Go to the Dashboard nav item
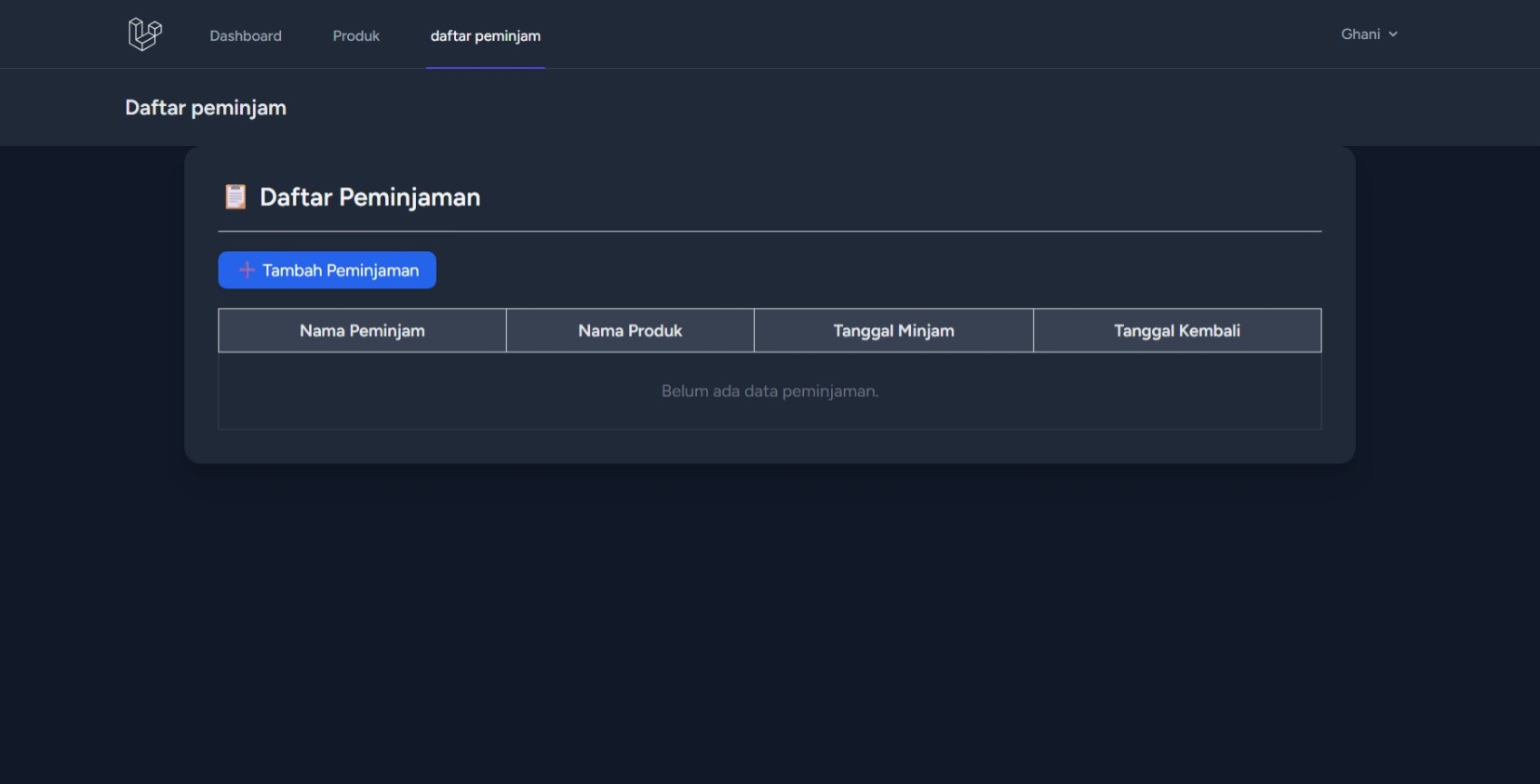Viewport: 1540px width, 784px height. 246,35
